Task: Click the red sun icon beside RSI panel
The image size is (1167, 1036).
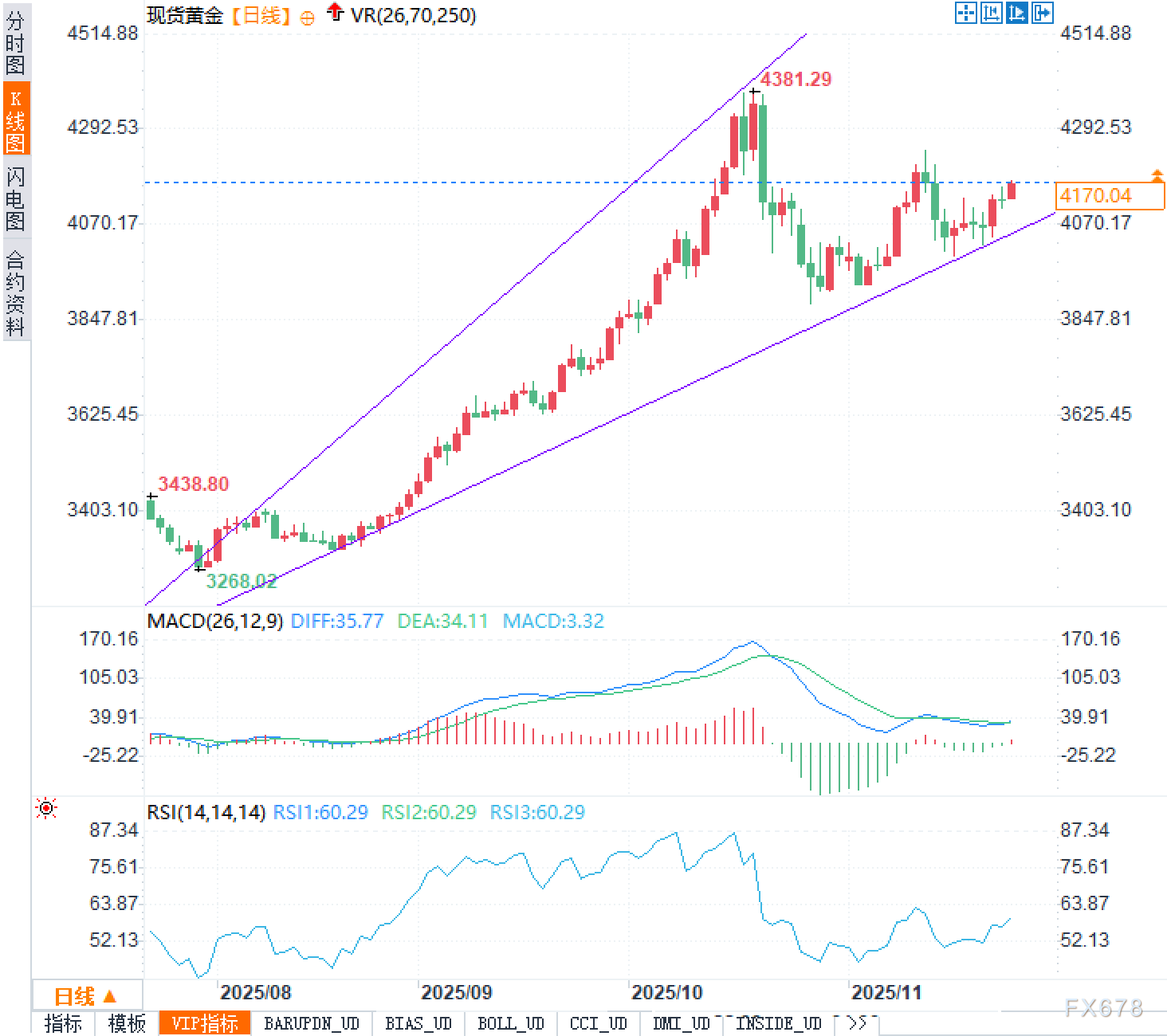Action: click(46, 809)
